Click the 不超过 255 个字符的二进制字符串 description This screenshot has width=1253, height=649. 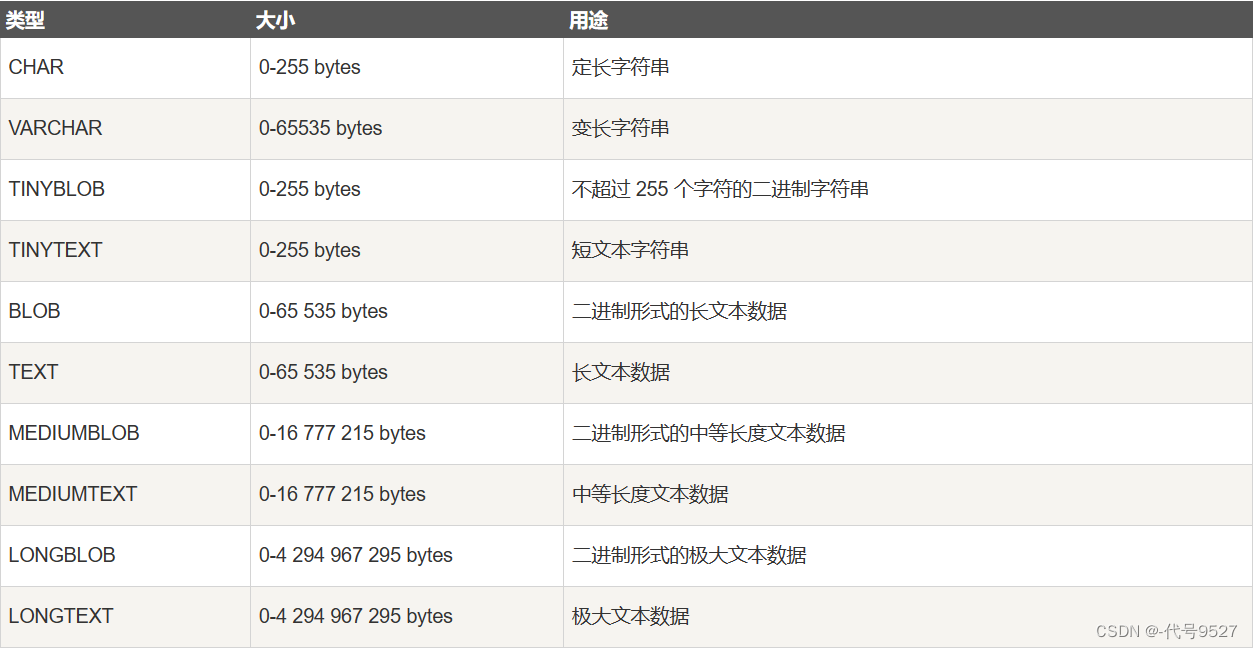720,189
